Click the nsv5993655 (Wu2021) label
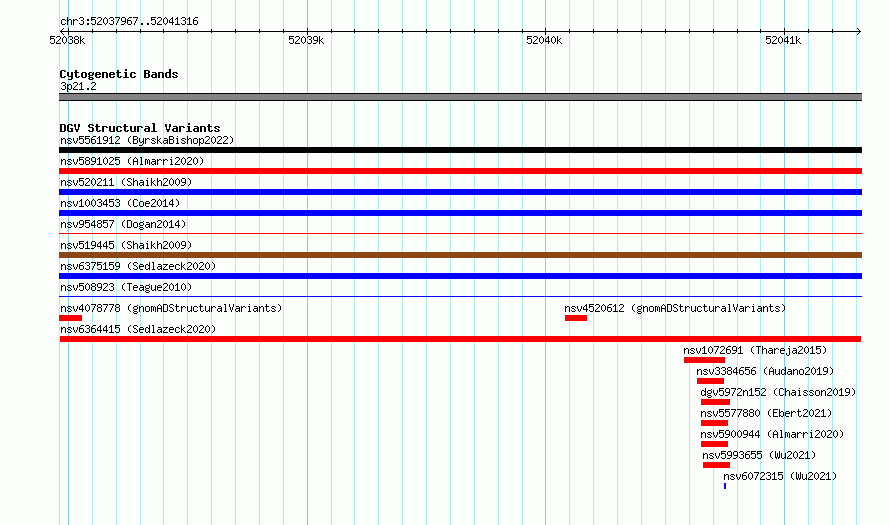Image resolution: width=890 pixels, height=525 pixels. [759, 455]
